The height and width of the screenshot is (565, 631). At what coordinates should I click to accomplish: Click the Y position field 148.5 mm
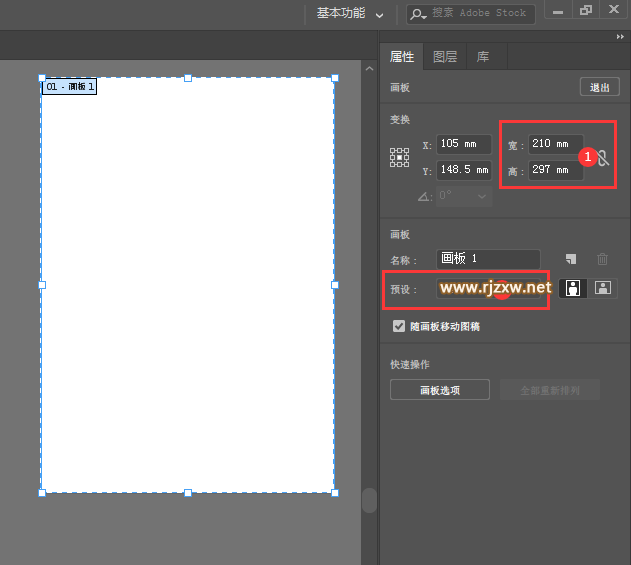click(464, 170)
